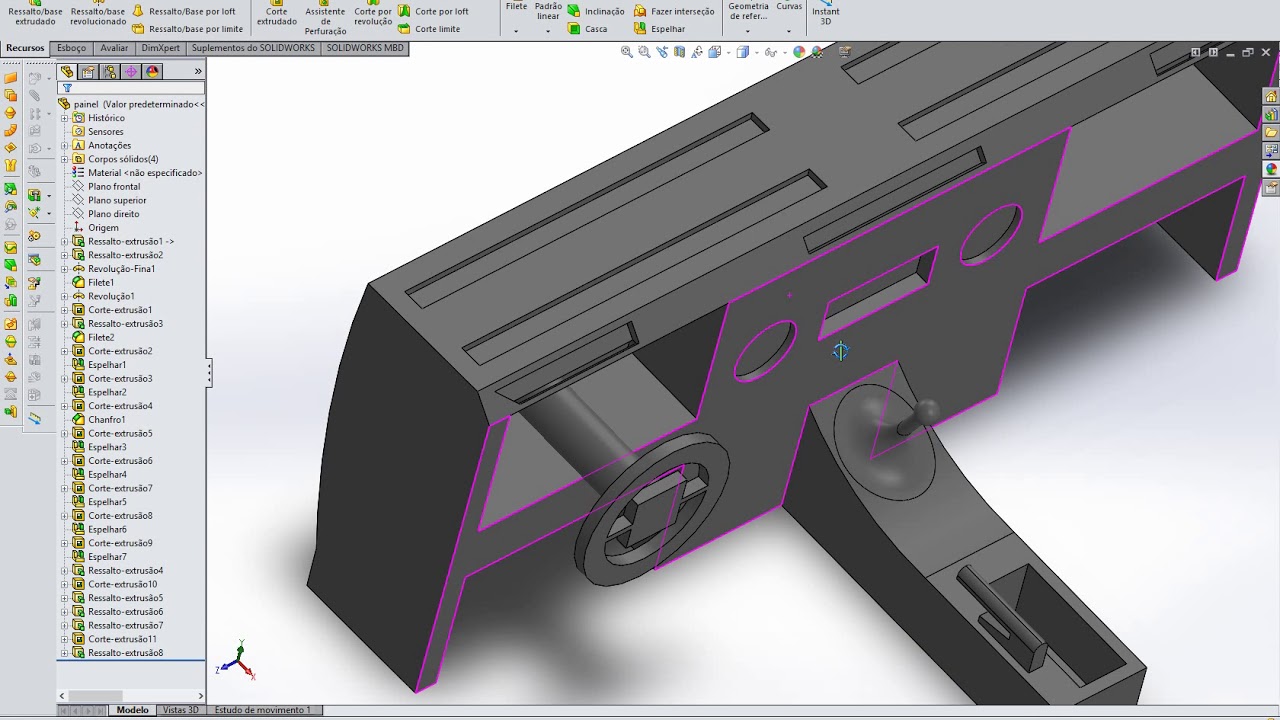1280x720 pixels.
Task: Open the DisplayManager color ball tab
Action: coord(152,72)
